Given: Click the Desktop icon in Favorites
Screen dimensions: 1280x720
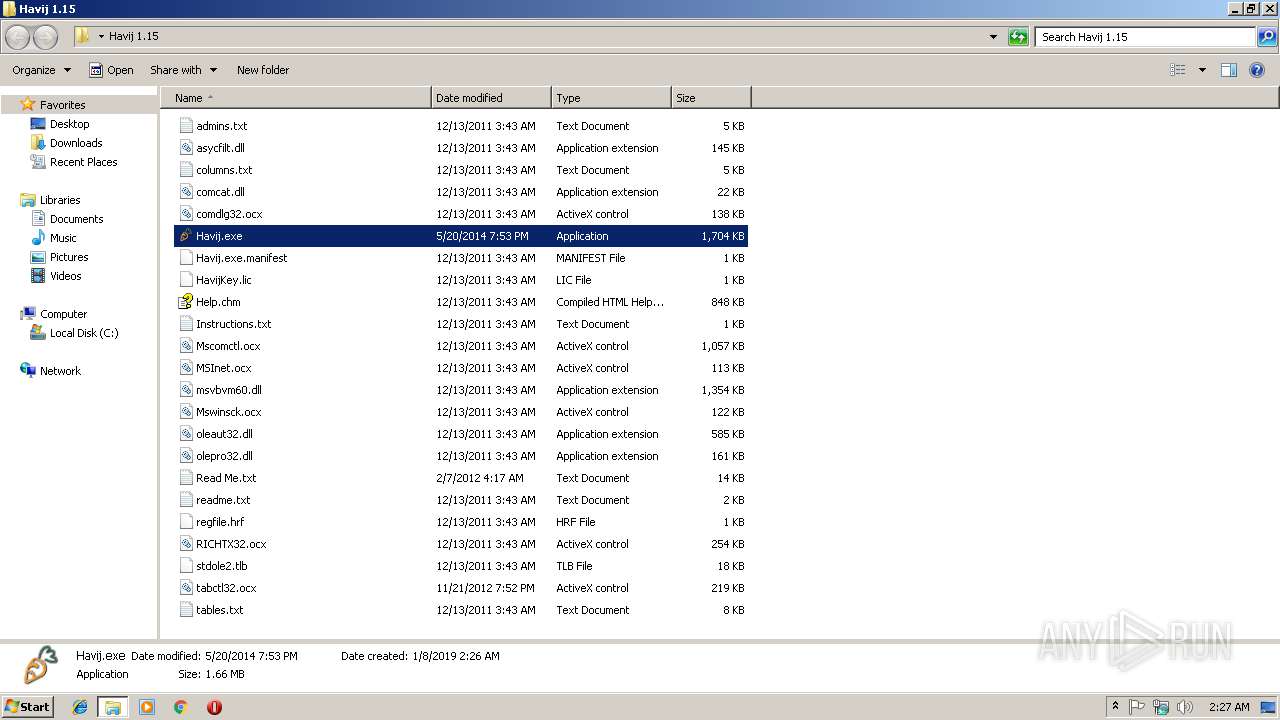Looking at the screenshot, I should [38, 124].
